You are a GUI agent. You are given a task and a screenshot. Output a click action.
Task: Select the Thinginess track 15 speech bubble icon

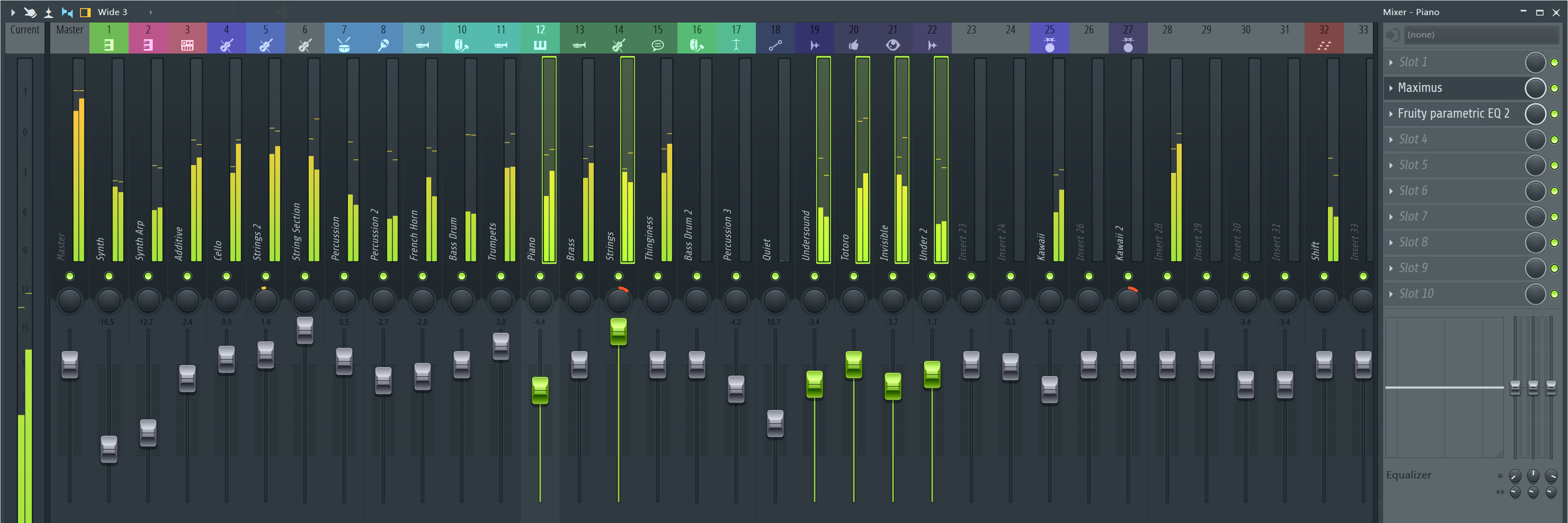[x=657, y=45]
